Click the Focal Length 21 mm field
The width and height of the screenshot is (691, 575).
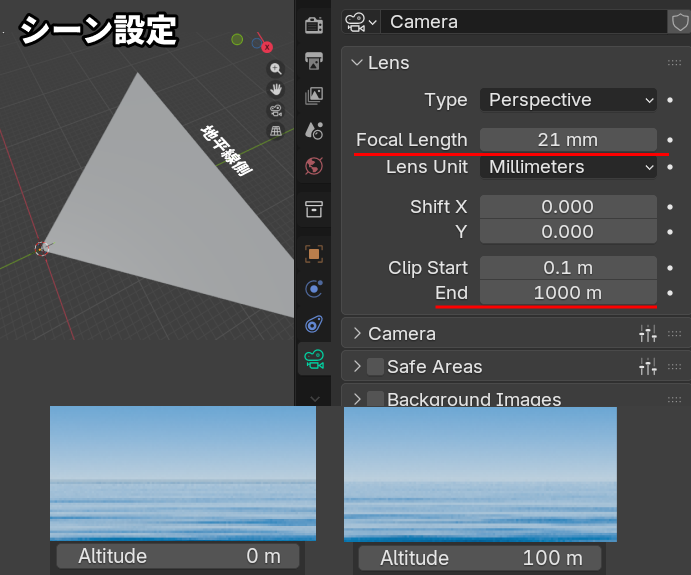568,140
